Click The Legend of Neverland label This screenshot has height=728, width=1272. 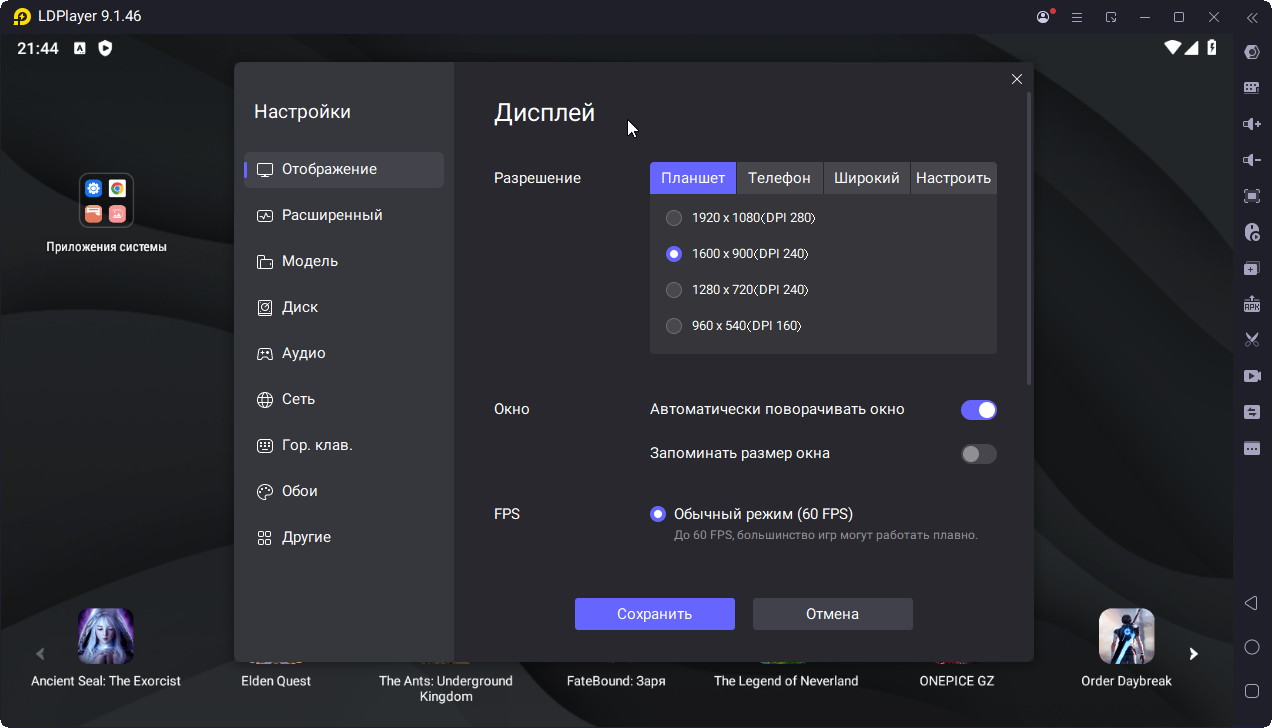click(x=786, y=681)
